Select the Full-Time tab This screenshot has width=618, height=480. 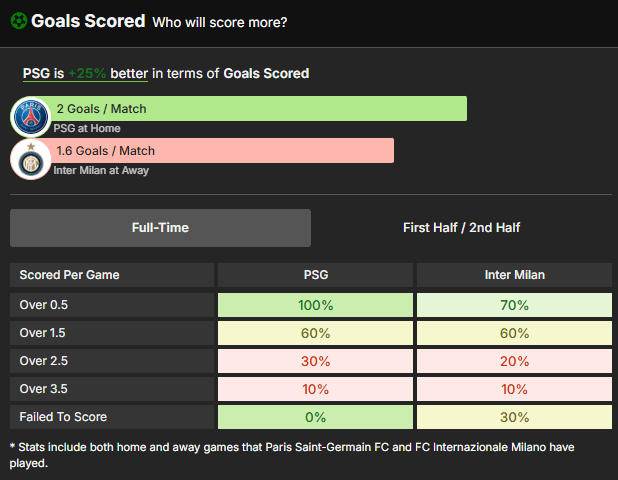click(160, 228)
